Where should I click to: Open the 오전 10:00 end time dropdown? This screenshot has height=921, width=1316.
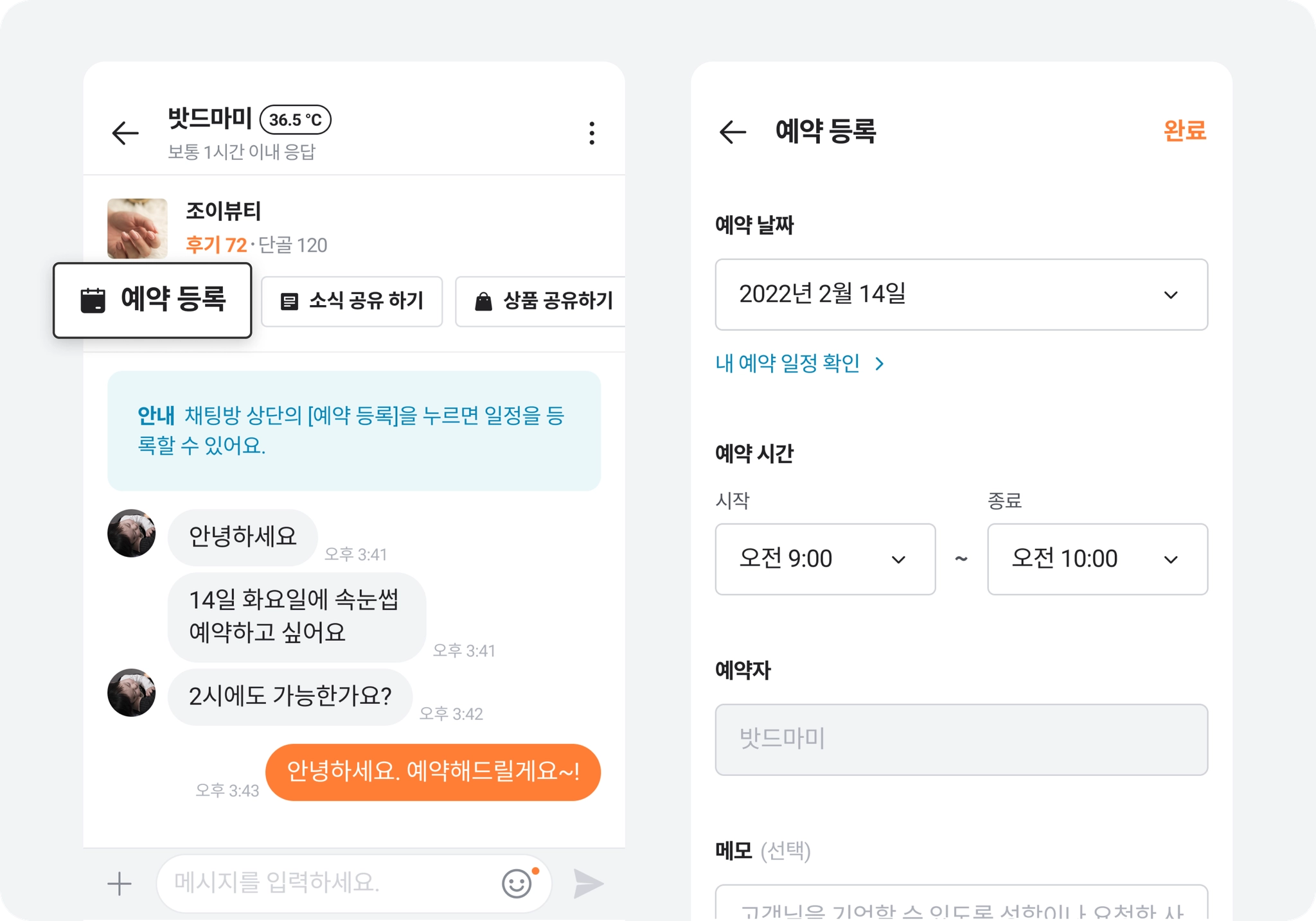1098,559
